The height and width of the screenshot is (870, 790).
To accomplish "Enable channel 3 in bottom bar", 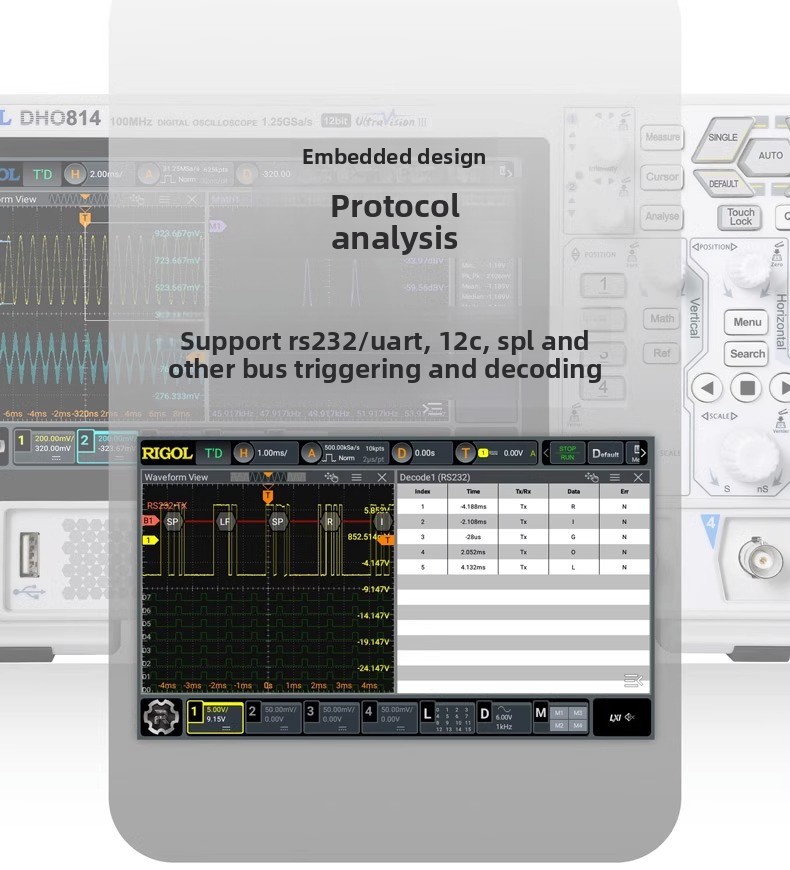I will [332, 717].
